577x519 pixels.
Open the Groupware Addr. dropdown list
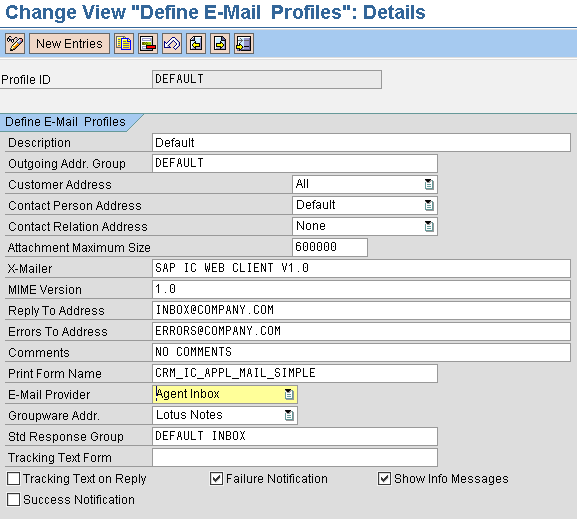coord(289,415)
